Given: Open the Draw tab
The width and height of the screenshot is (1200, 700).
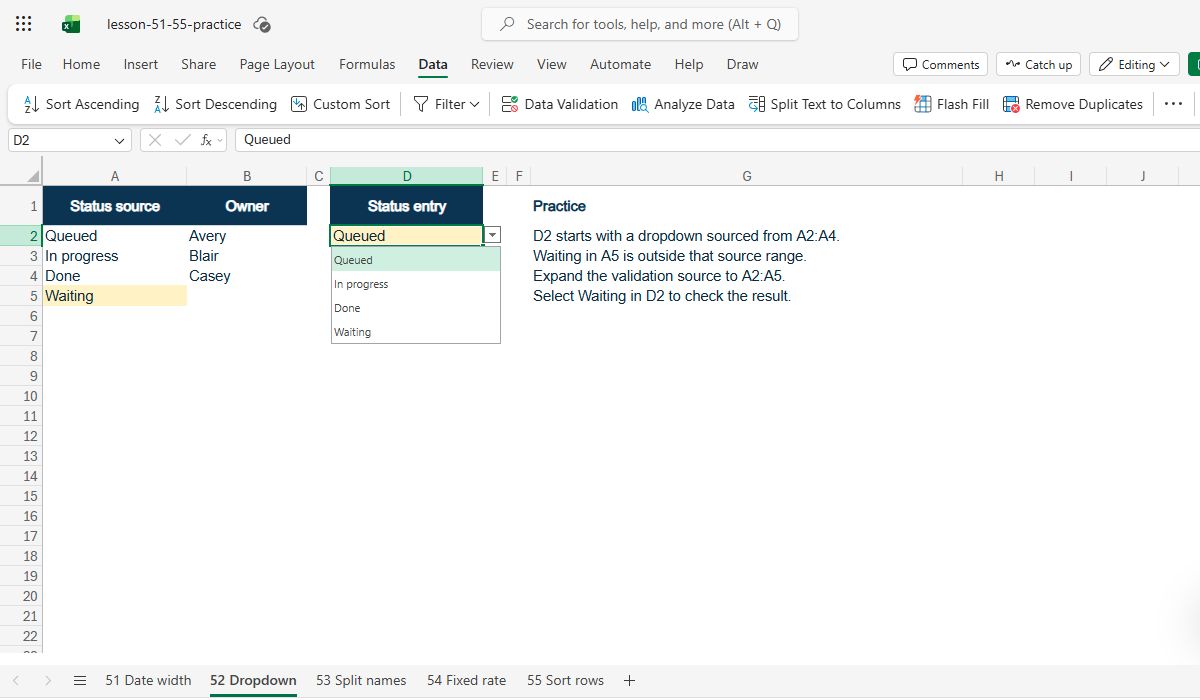Looking at the screenshot, I should click(742, 64).
